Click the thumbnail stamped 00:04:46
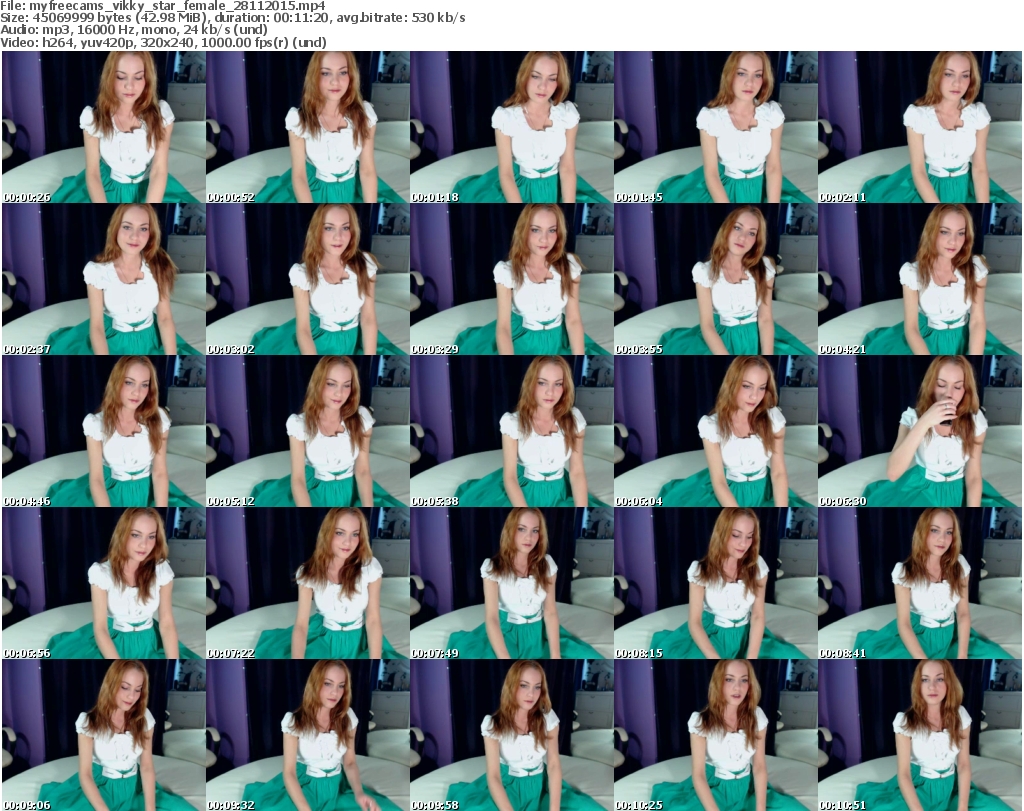 [x=104, y=431]
